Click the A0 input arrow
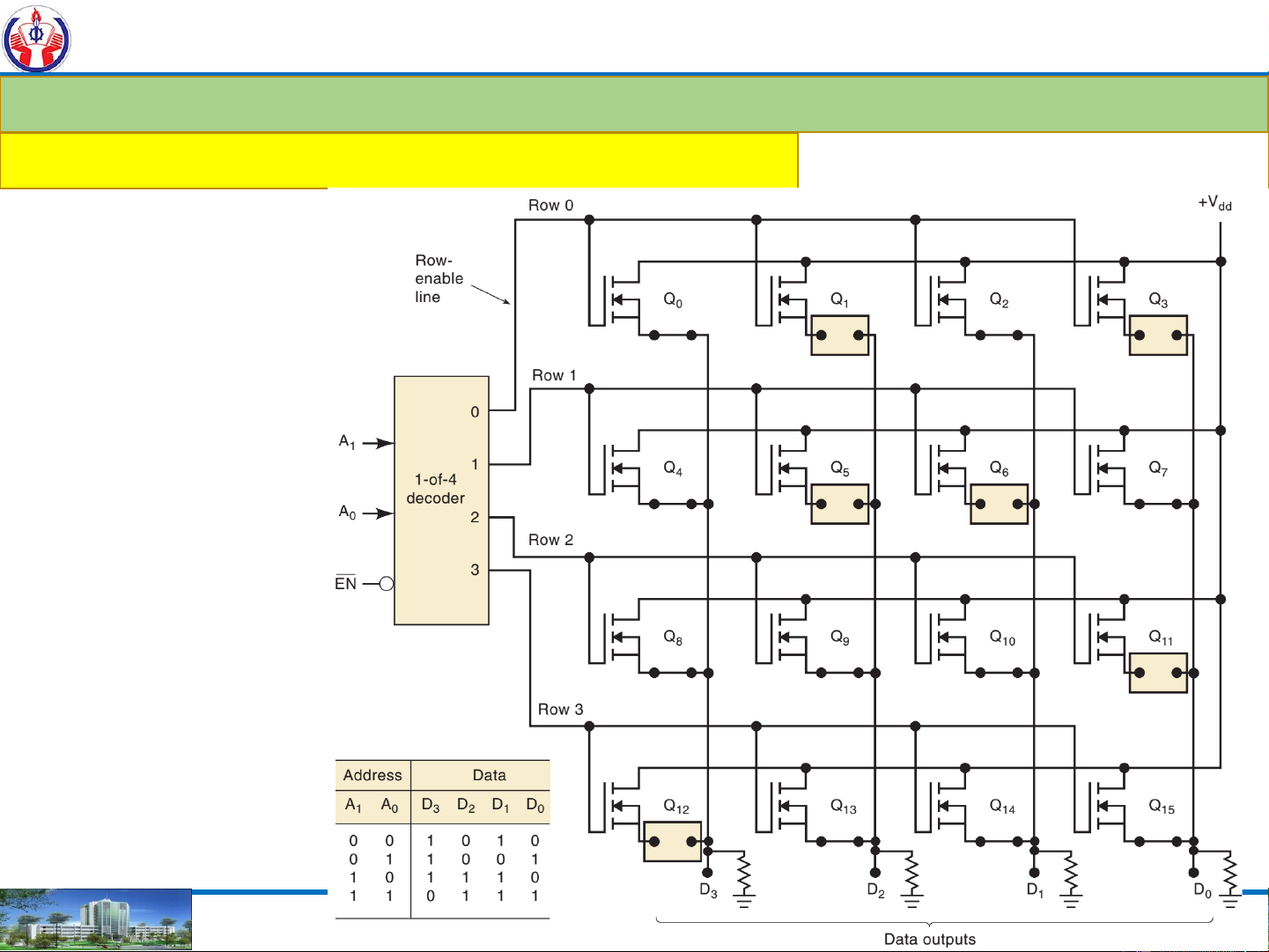The height and width of the screenshot is (952, 1269). pyautogui.click(x=379, y=513)
